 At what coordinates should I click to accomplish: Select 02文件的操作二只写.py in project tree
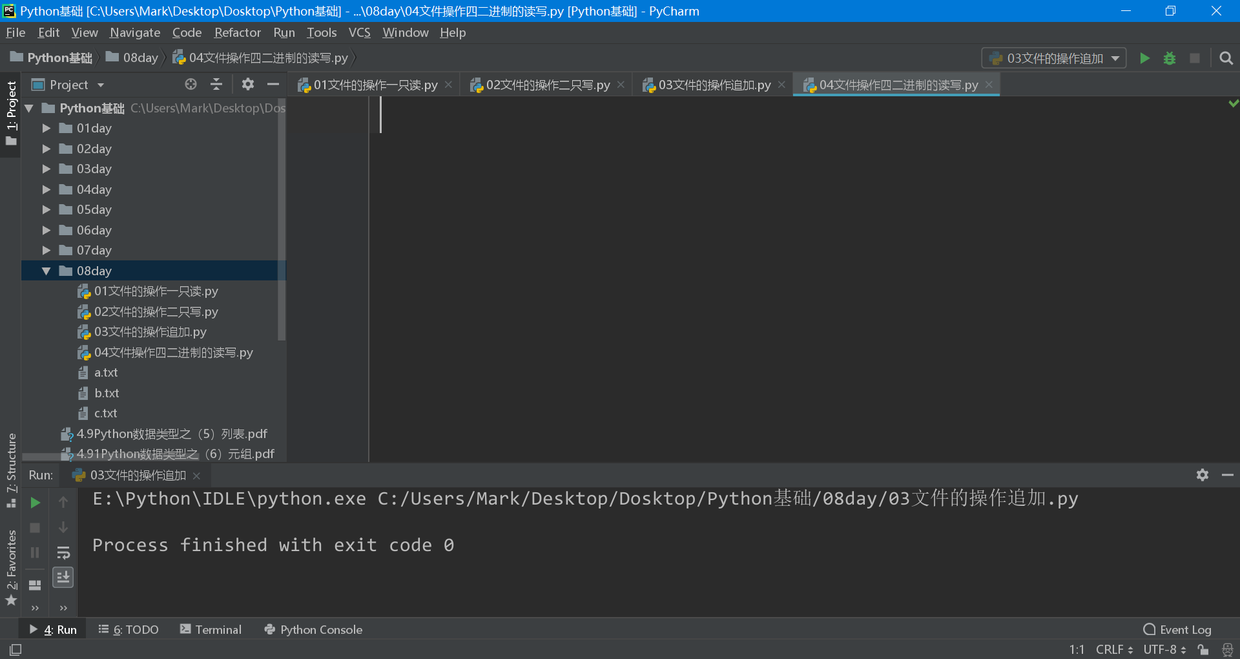(156, 312)
